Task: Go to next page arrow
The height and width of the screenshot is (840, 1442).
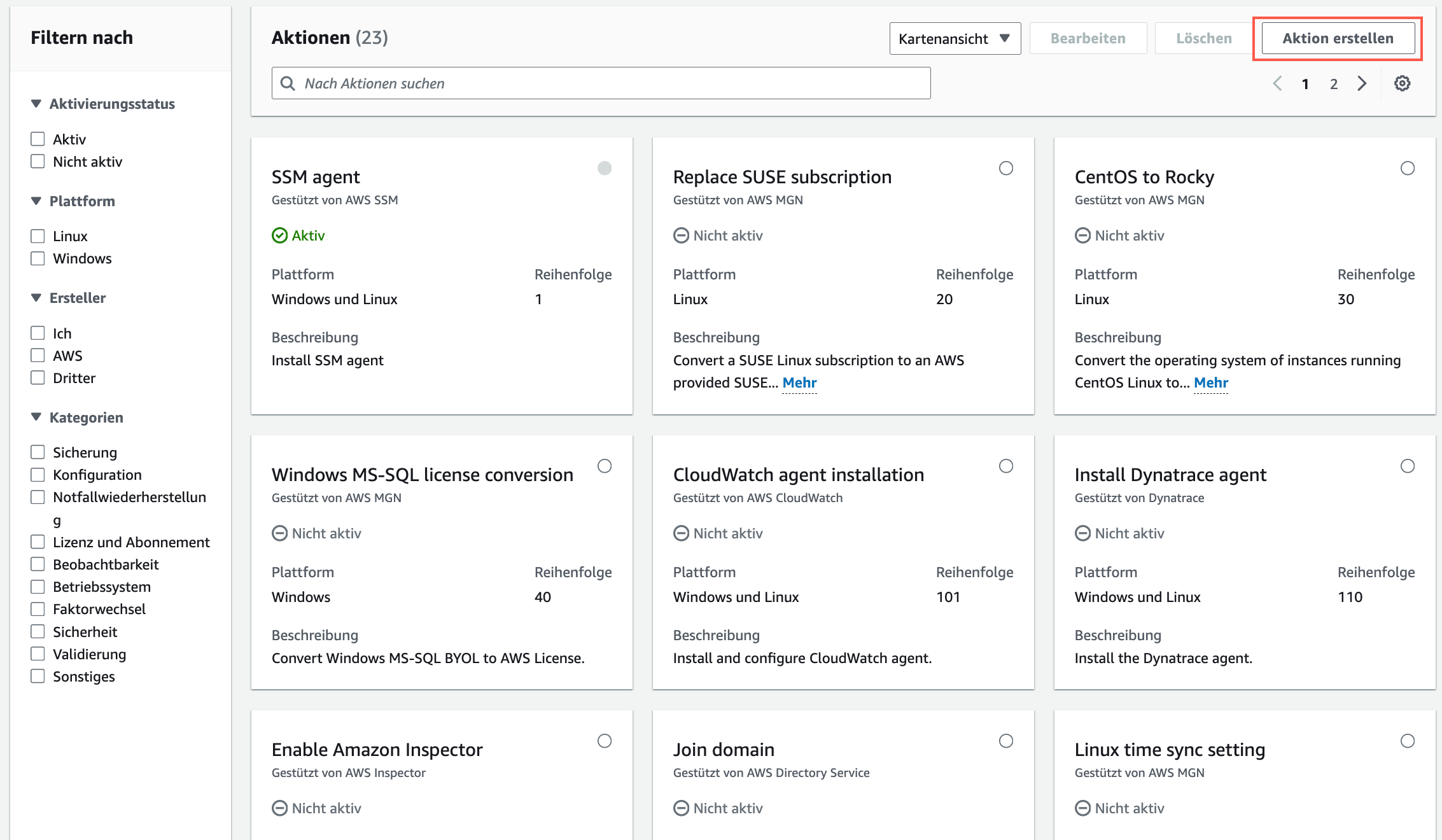Action: (1362, 83)
